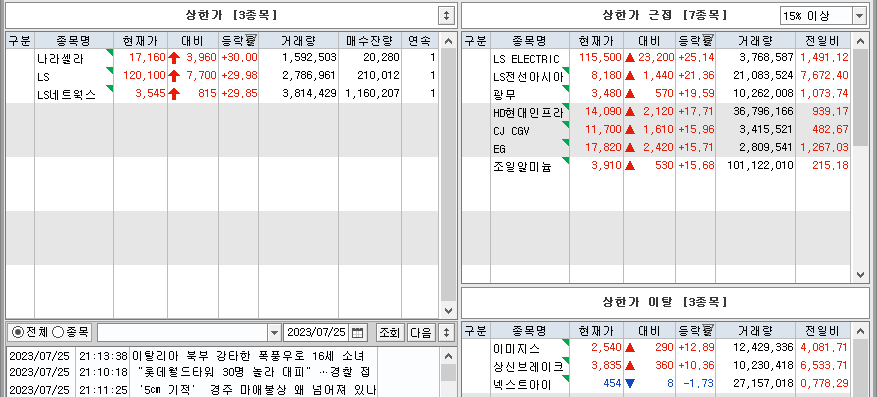Click LS price 120,100

(x=145, y=75)
